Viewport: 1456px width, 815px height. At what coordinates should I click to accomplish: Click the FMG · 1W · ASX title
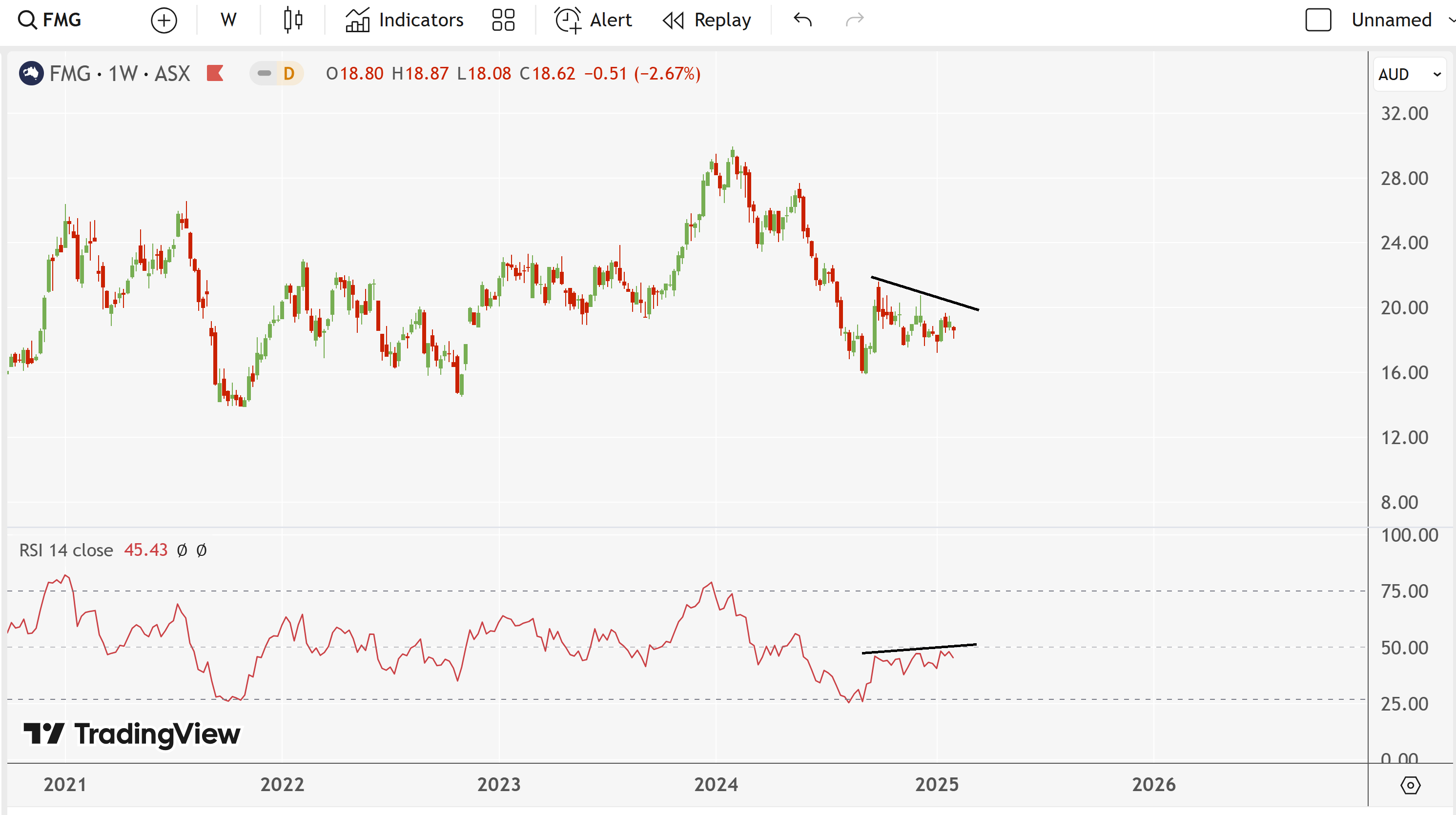coord(119,74)
